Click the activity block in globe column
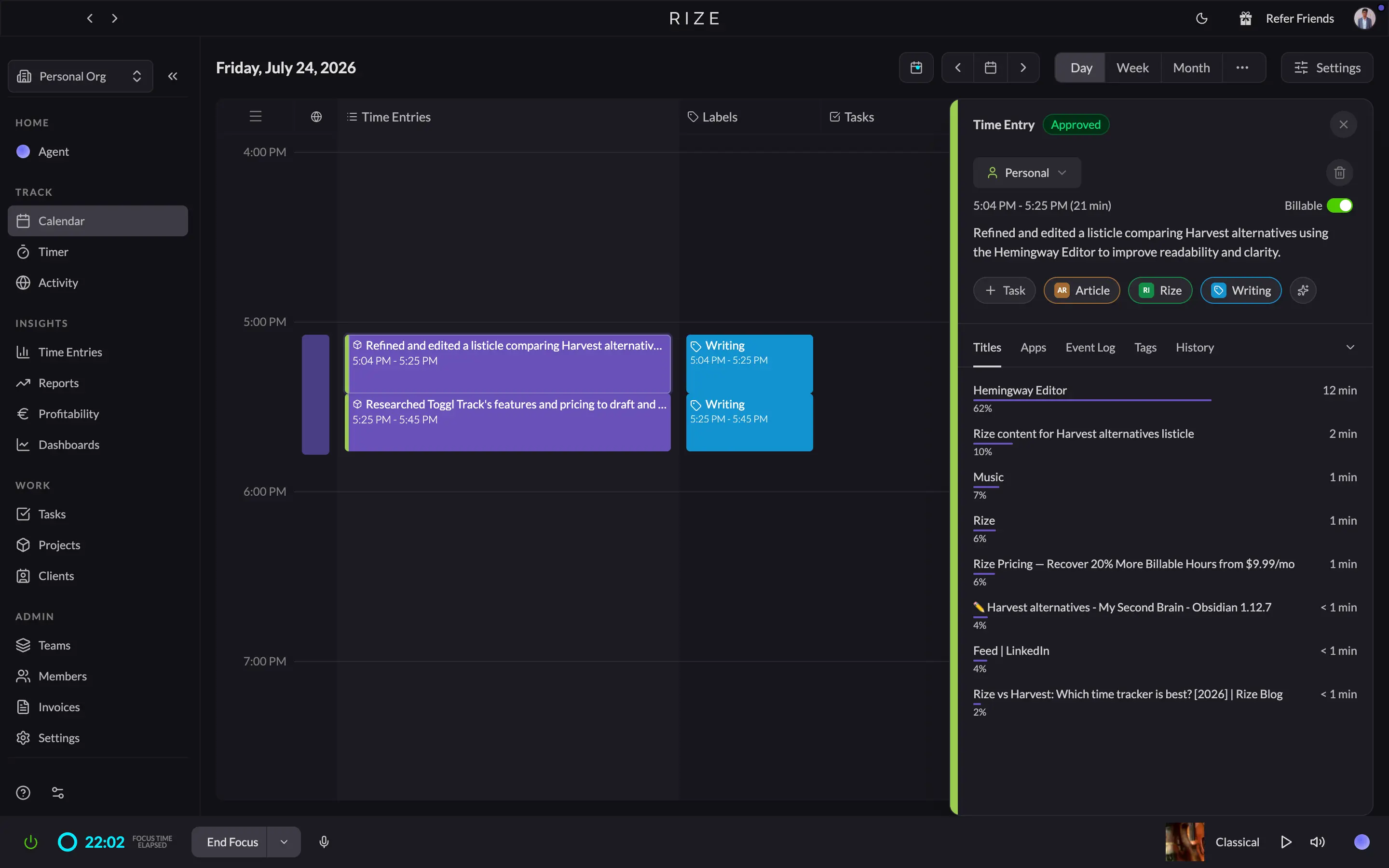This screenshot has height=868, width=1389. [x=316, y=394]
